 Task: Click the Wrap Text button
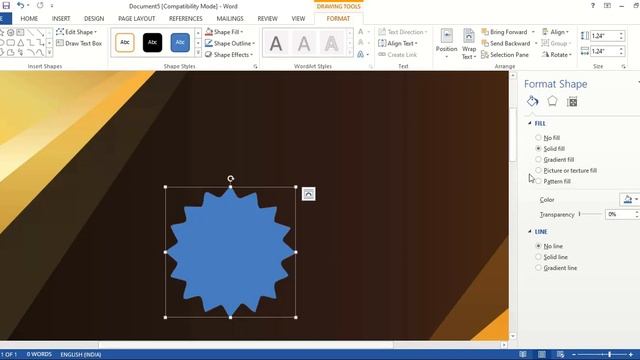pos(469,44)
